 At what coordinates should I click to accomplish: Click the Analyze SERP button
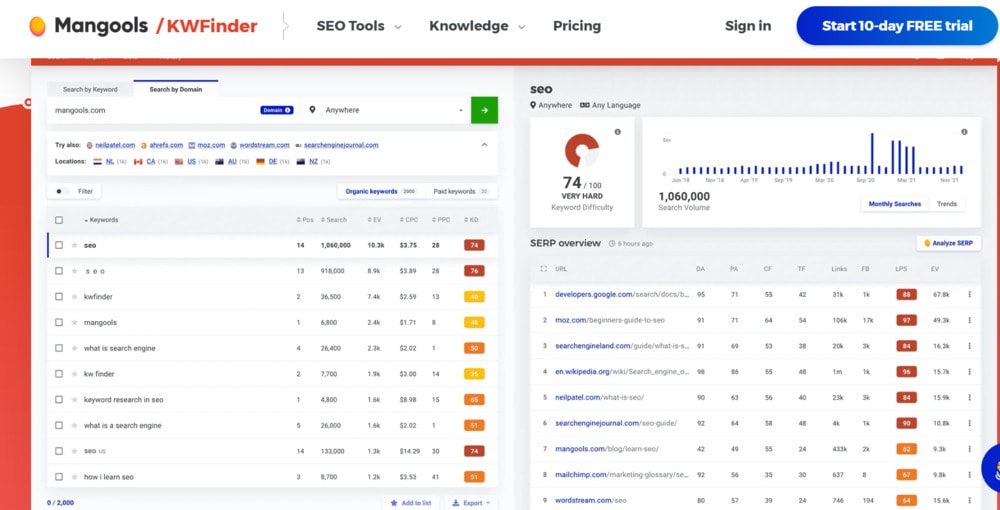pos(948,244)
